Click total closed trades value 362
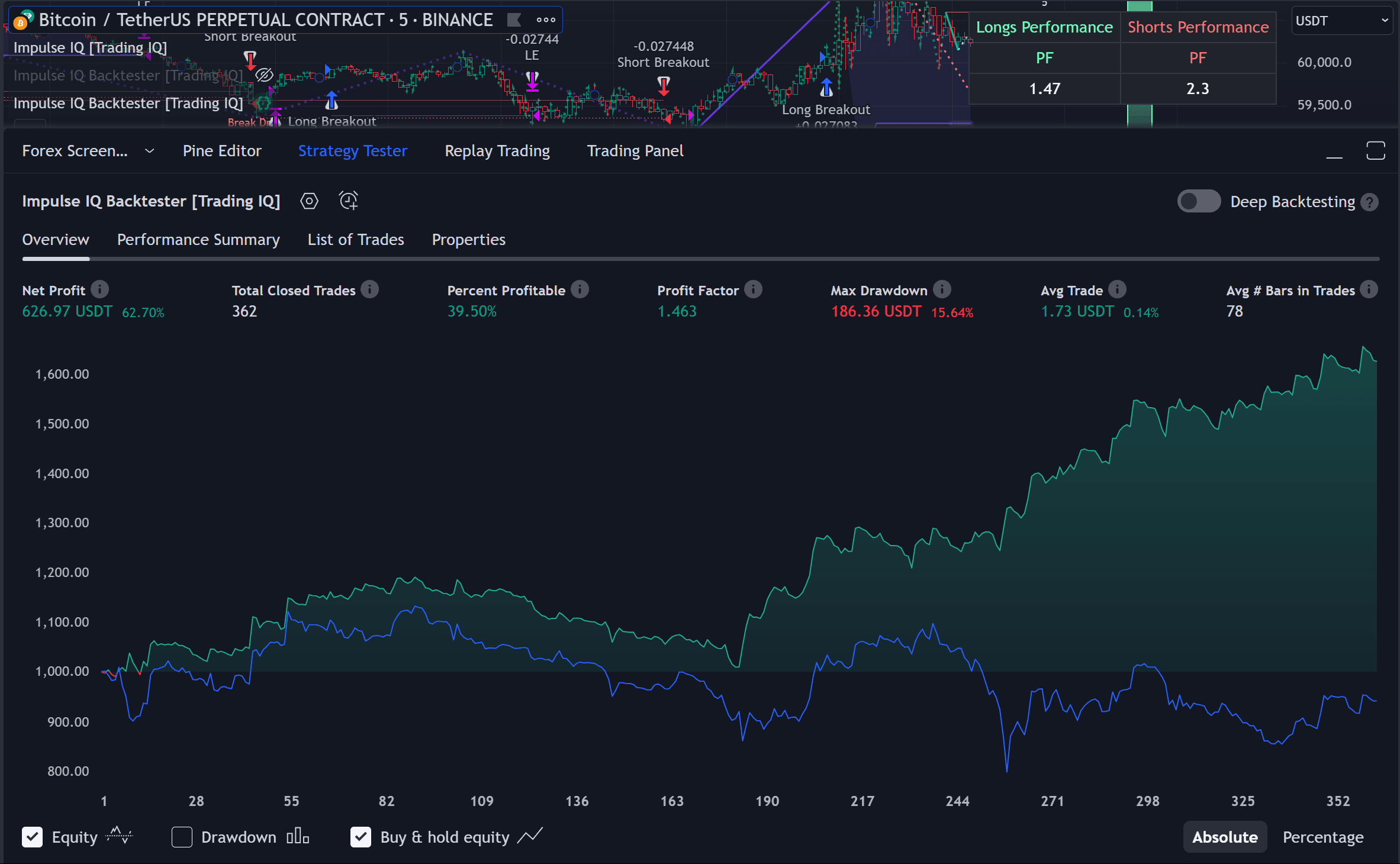Screen dimensions: 1400x864 pyautogui.click(x=244, y=312)
